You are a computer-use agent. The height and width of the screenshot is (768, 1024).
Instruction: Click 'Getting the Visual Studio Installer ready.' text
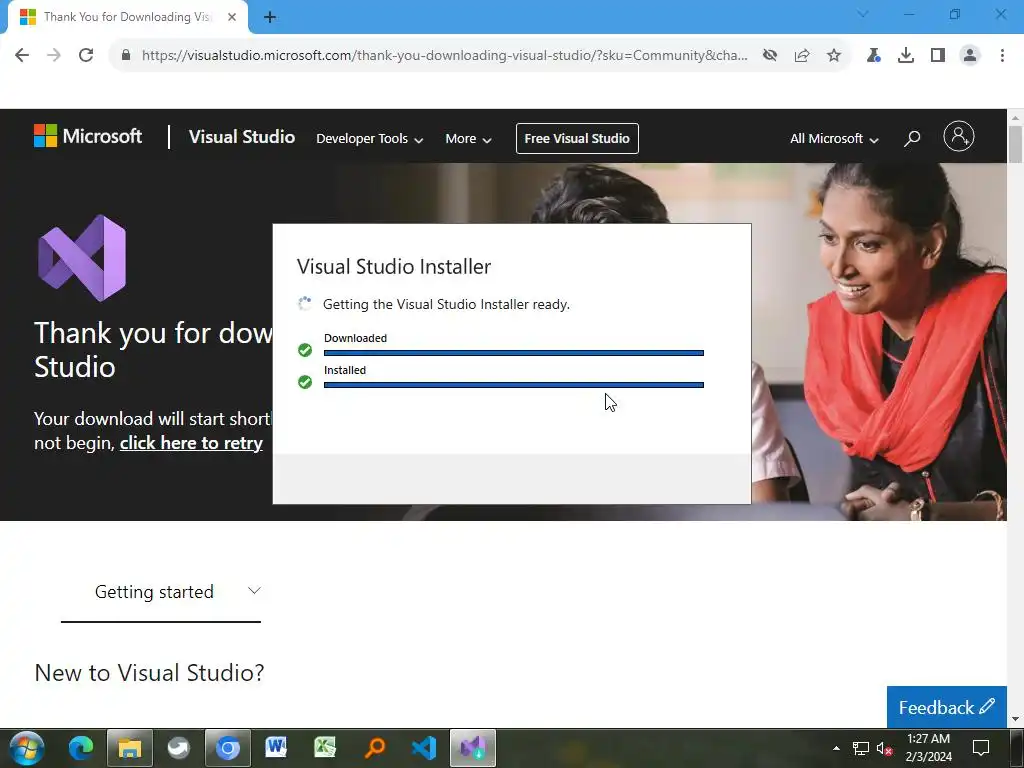[446, 304]
